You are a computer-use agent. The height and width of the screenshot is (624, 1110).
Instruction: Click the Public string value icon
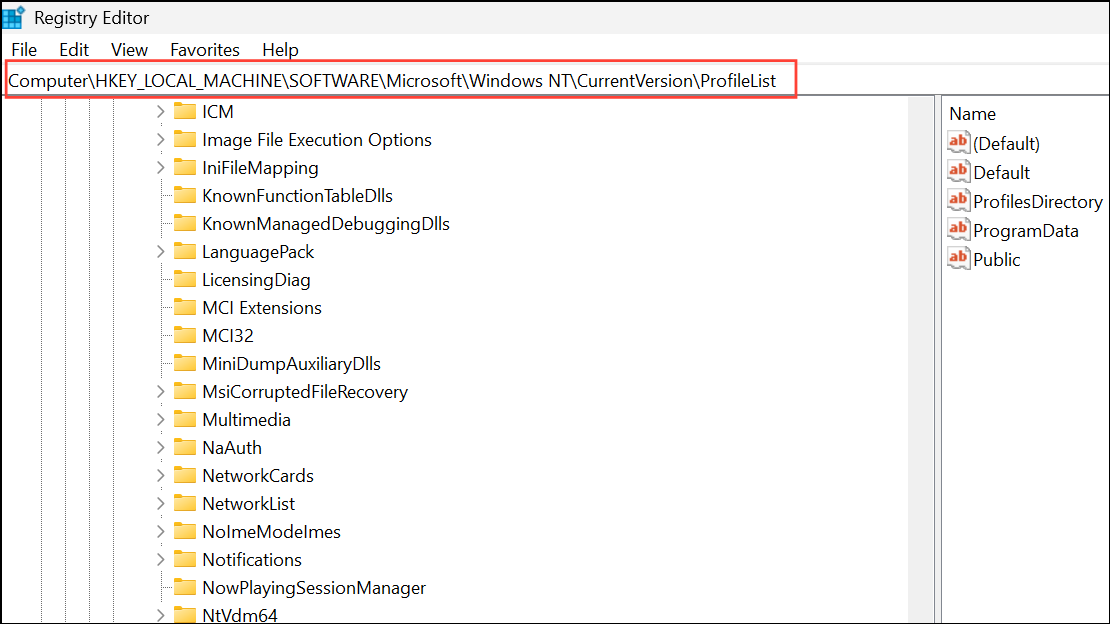pos(959,259)
